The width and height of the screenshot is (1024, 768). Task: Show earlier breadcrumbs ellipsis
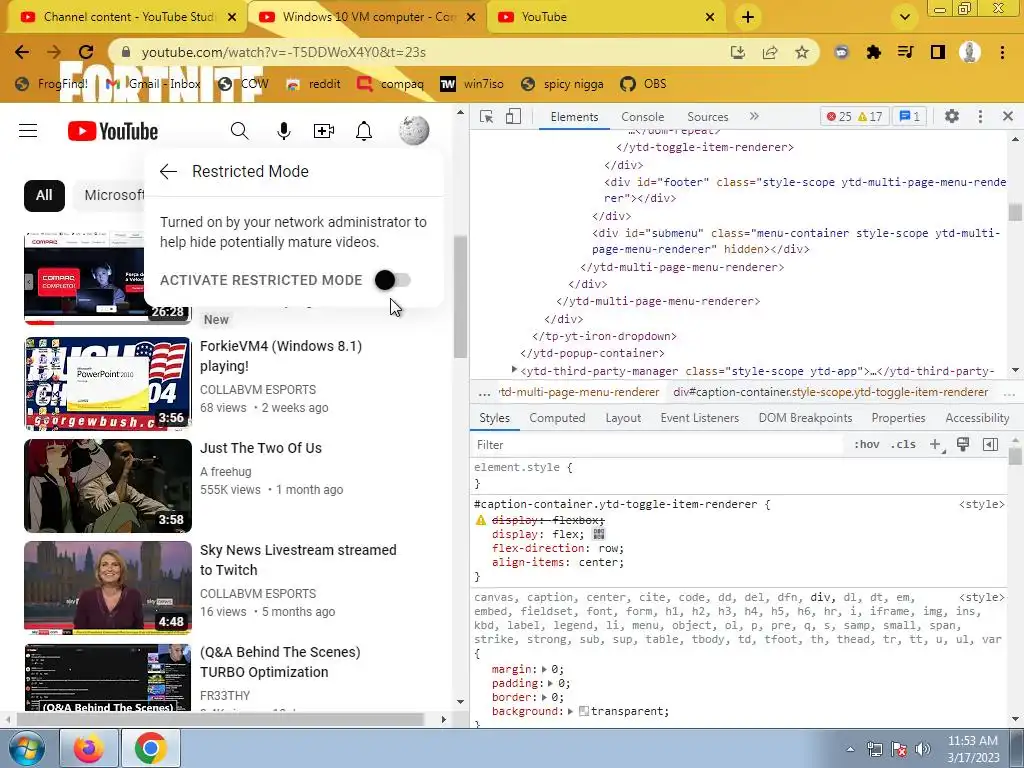484,392
